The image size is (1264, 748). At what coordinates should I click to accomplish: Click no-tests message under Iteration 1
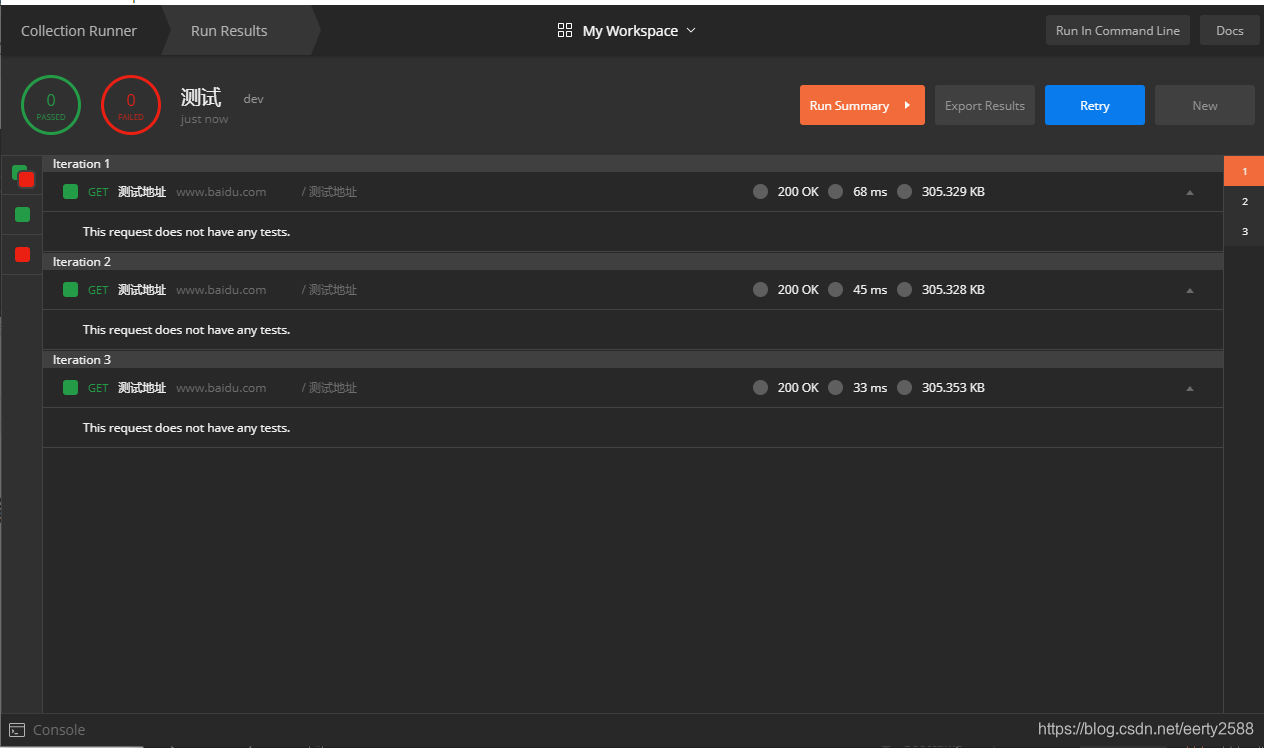(186, 232)
